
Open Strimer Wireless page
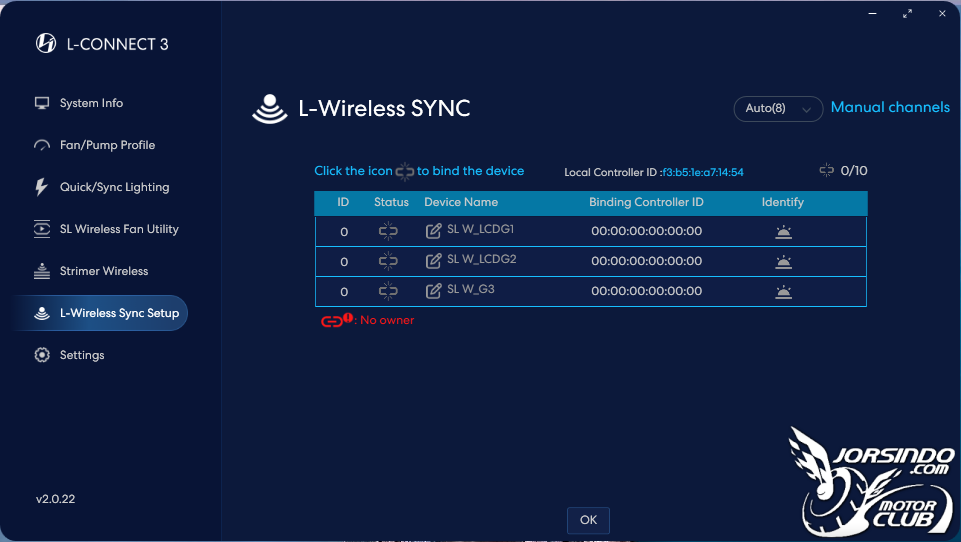[x=104, y=271]
